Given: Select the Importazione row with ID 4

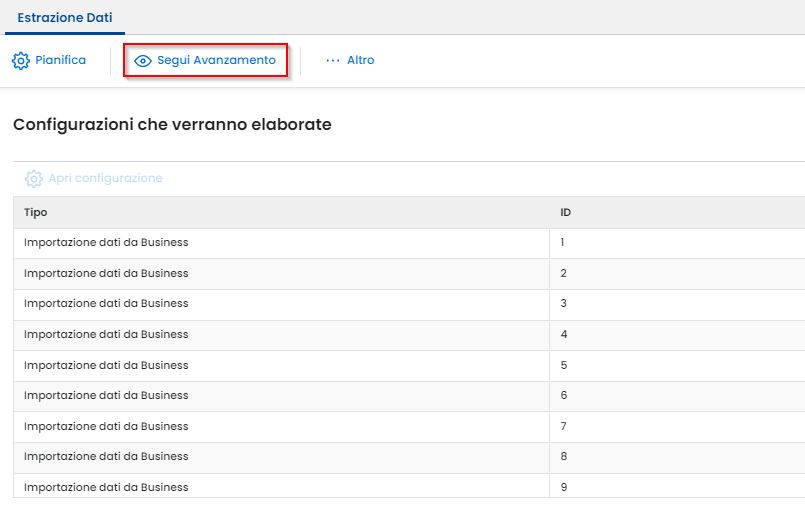Looking at the screenshot, I should pyautogui.click(x=106, y=335).
